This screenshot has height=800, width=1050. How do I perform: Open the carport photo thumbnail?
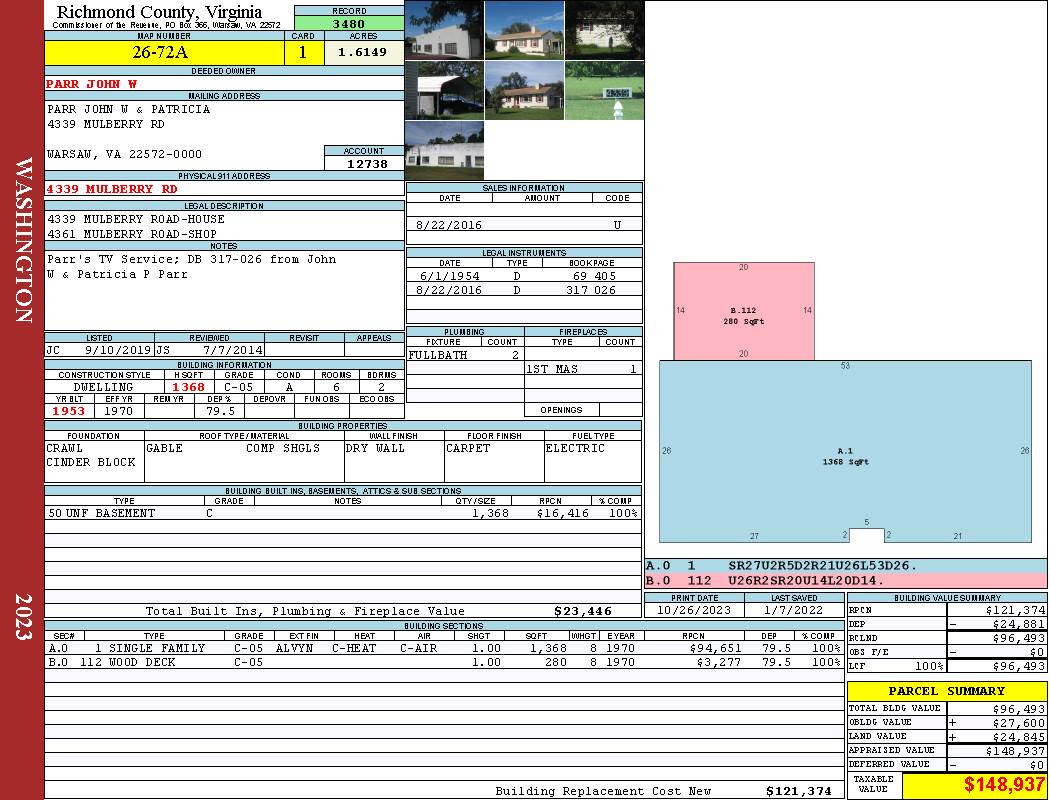pos(444,90)
